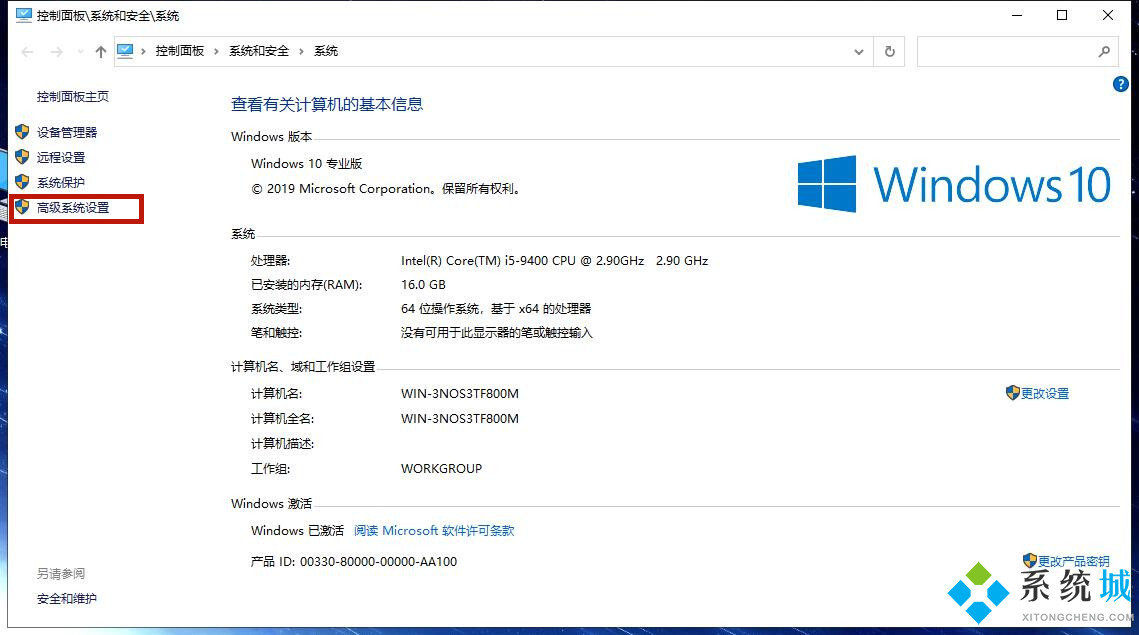
Task: Expand the chevron before 控制面板 breadcrumb
Action: [x=143, y=51]
